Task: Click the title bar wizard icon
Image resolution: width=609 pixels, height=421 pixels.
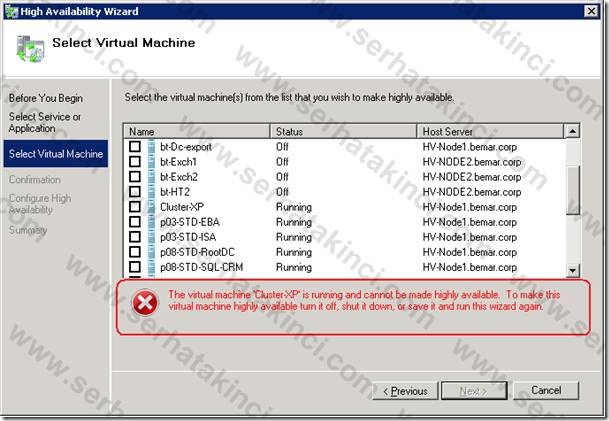Action: [x=11, y=12]
